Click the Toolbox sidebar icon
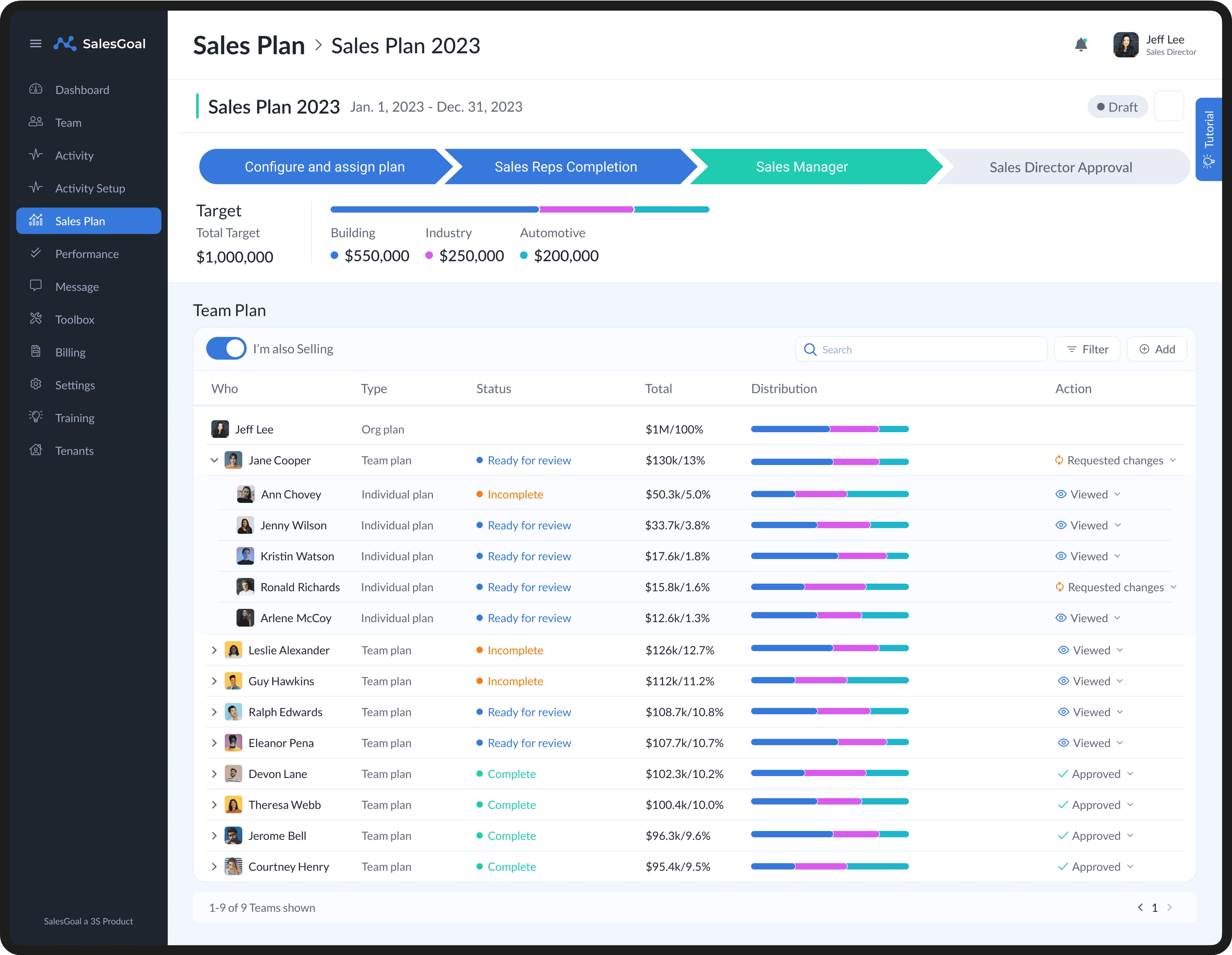Viewport: 1232px width, 955px height. pos(36,319)
